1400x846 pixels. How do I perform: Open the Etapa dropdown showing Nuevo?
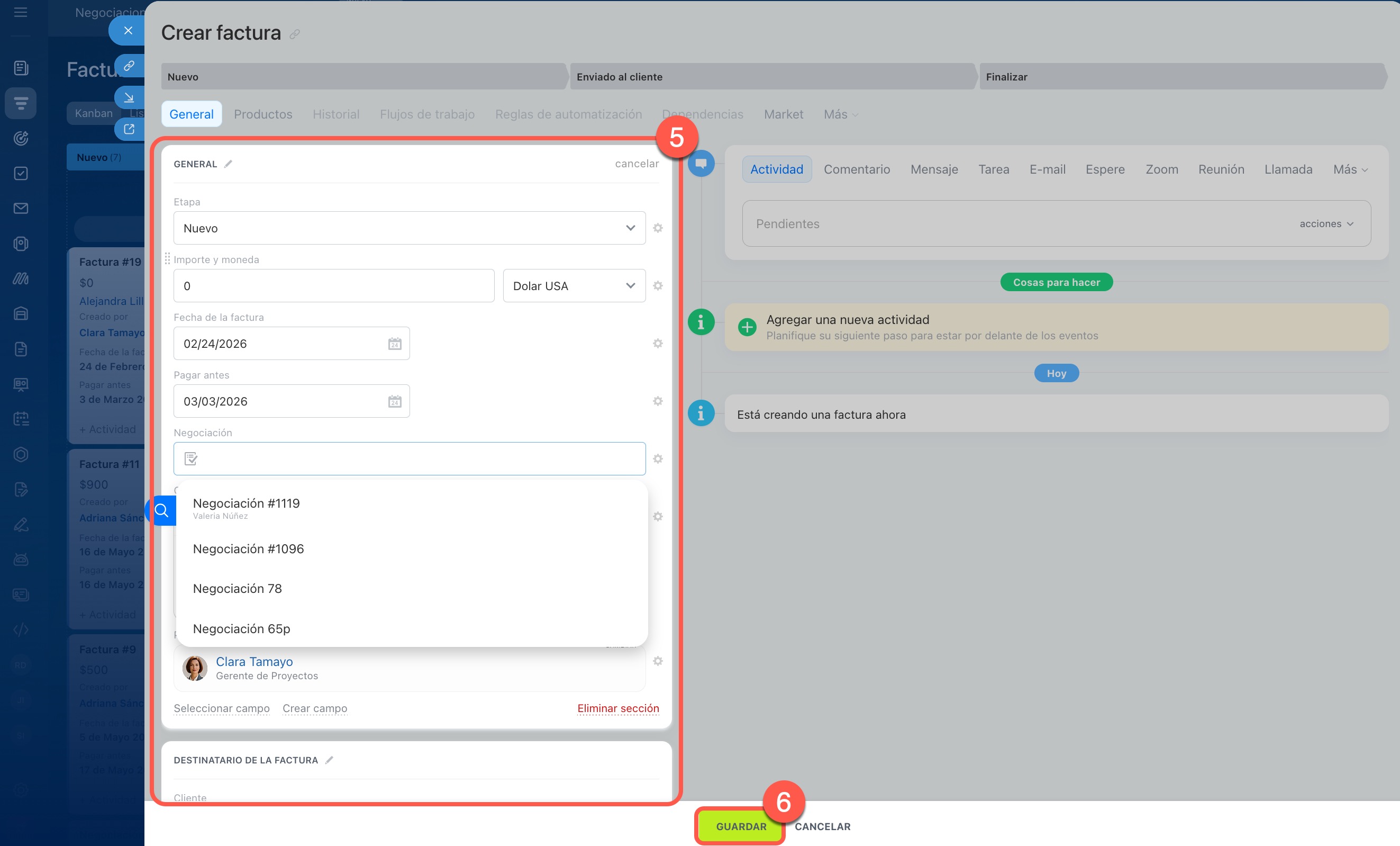(409, 228)
